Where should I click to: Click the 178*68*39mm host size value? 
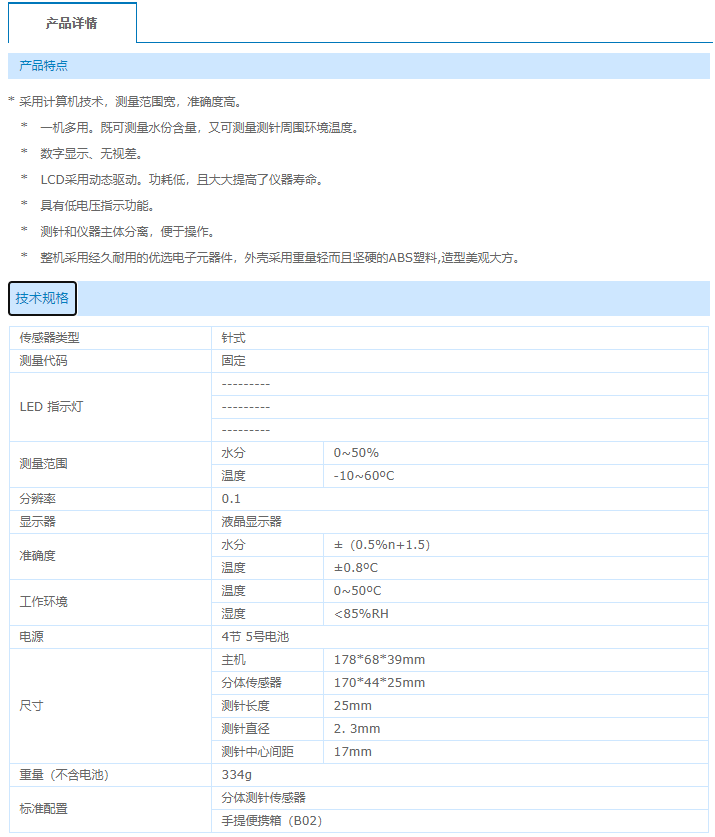coord(379,660)
